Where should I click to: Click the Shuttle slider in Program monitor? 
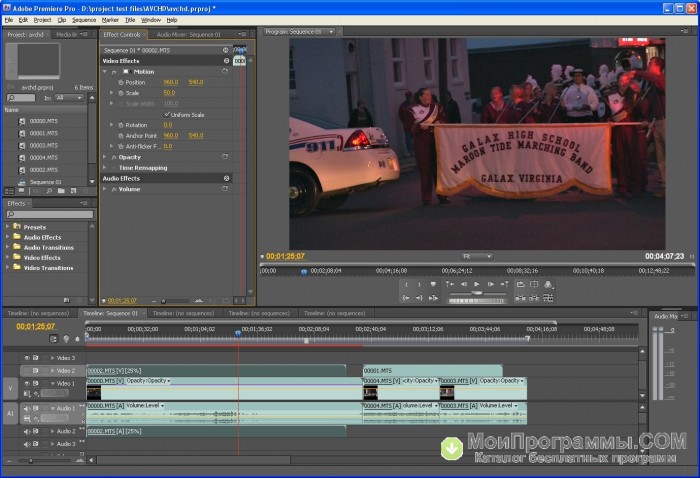coord(477,293)
